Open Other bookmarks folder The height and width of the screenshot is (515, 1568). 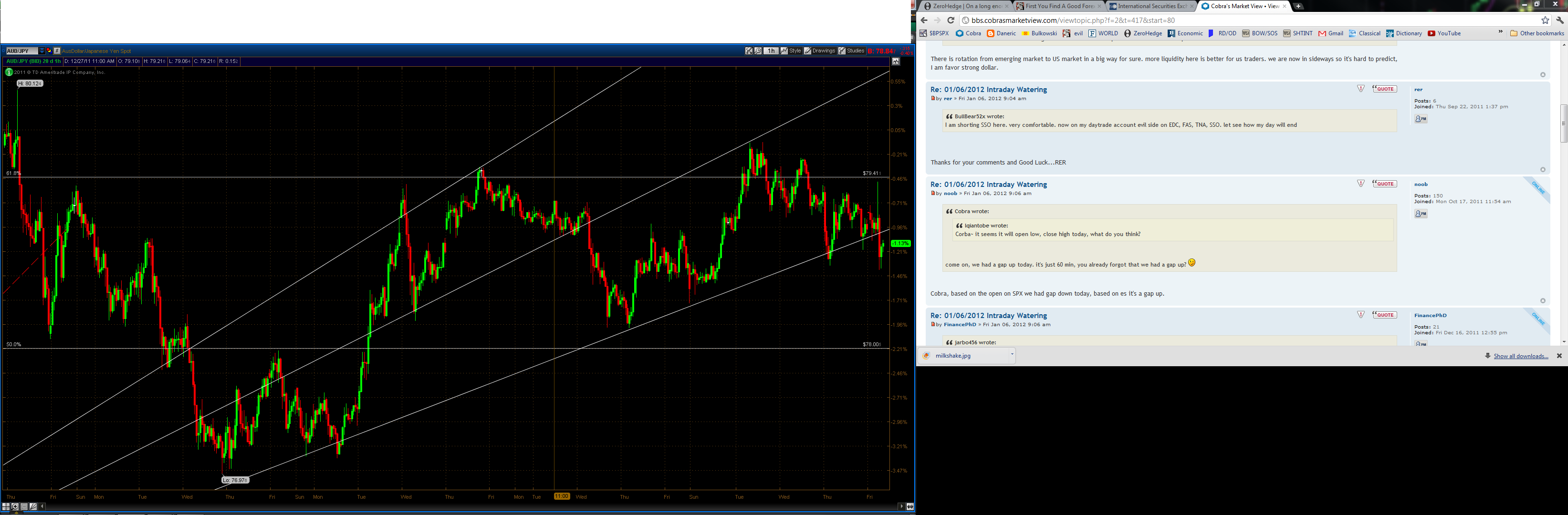pos(1537,33)
